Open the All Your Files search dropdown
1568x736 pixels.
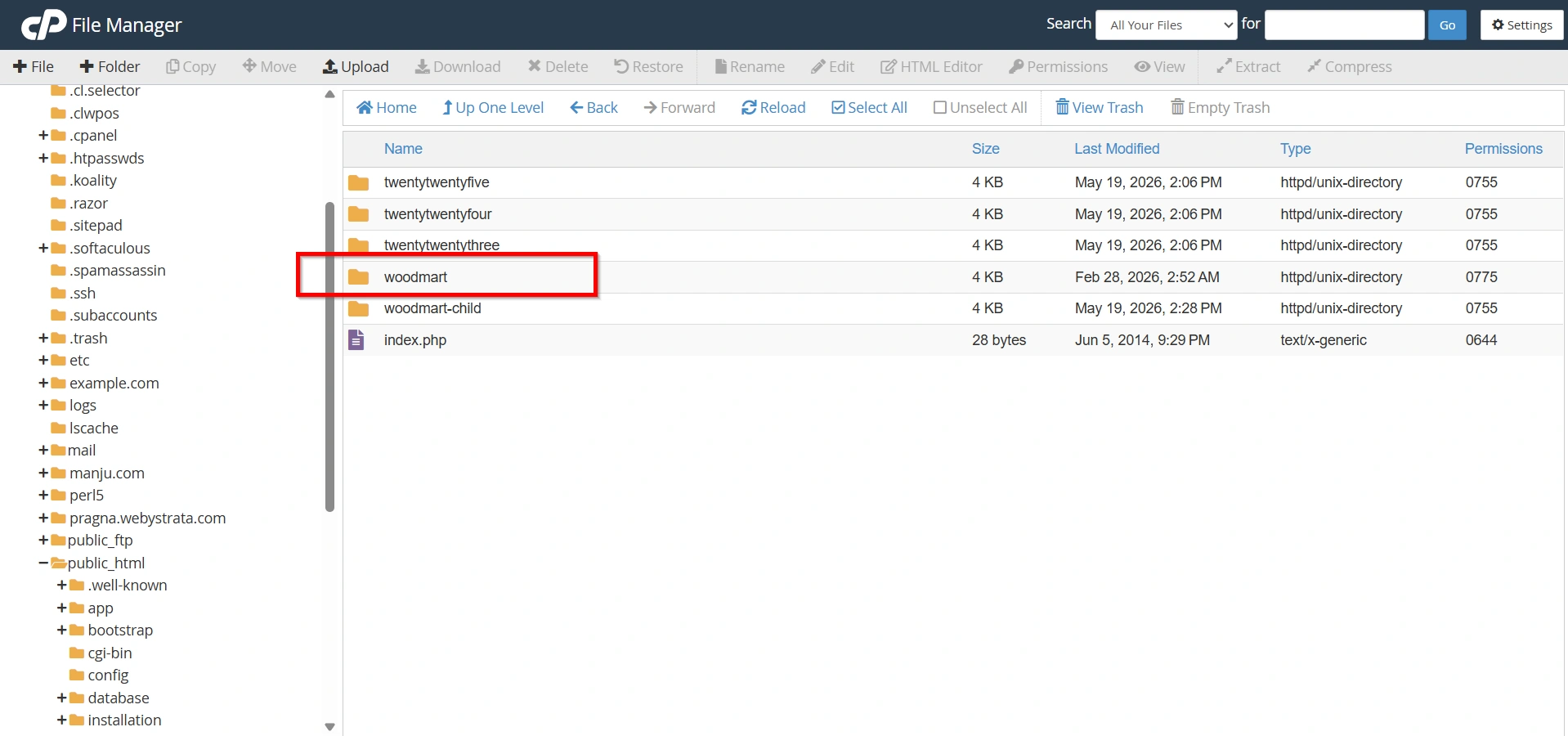[x=1167, y=25]
